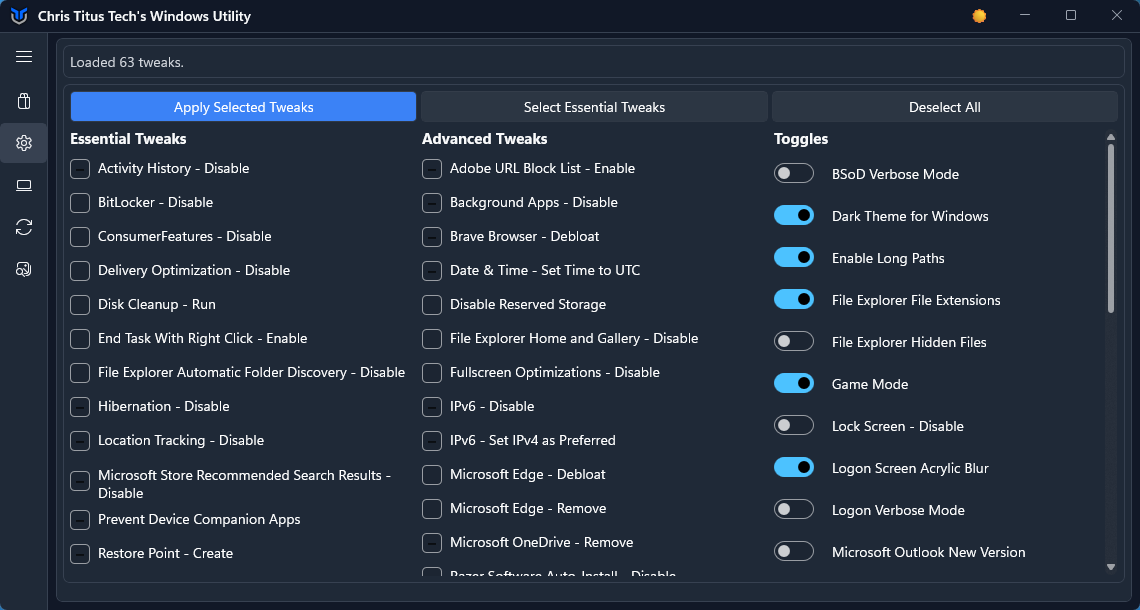This screenshot has height=610, width=1140.
Task: Check Fullscreen Optimizations - Disable
Action: (x=432, y=373)
